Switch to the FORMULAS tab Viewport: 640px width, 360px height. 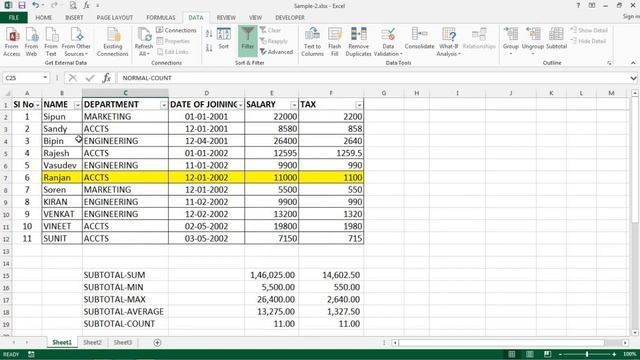click(161, 18)
